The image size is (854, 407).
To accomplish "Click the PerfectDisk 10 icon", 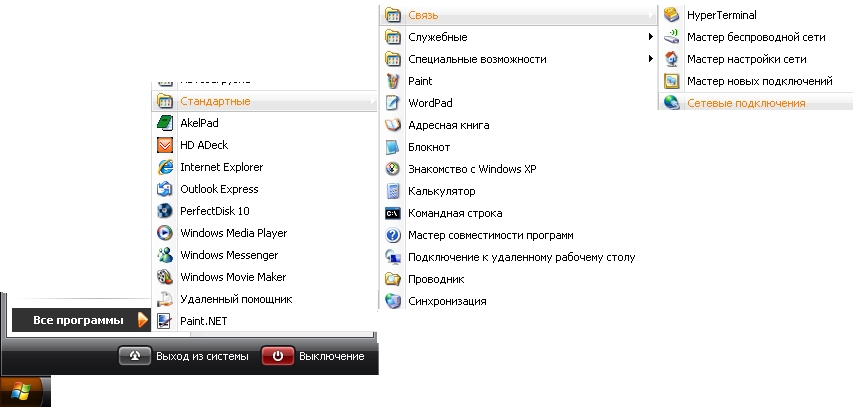I will [x=165, y=211].
